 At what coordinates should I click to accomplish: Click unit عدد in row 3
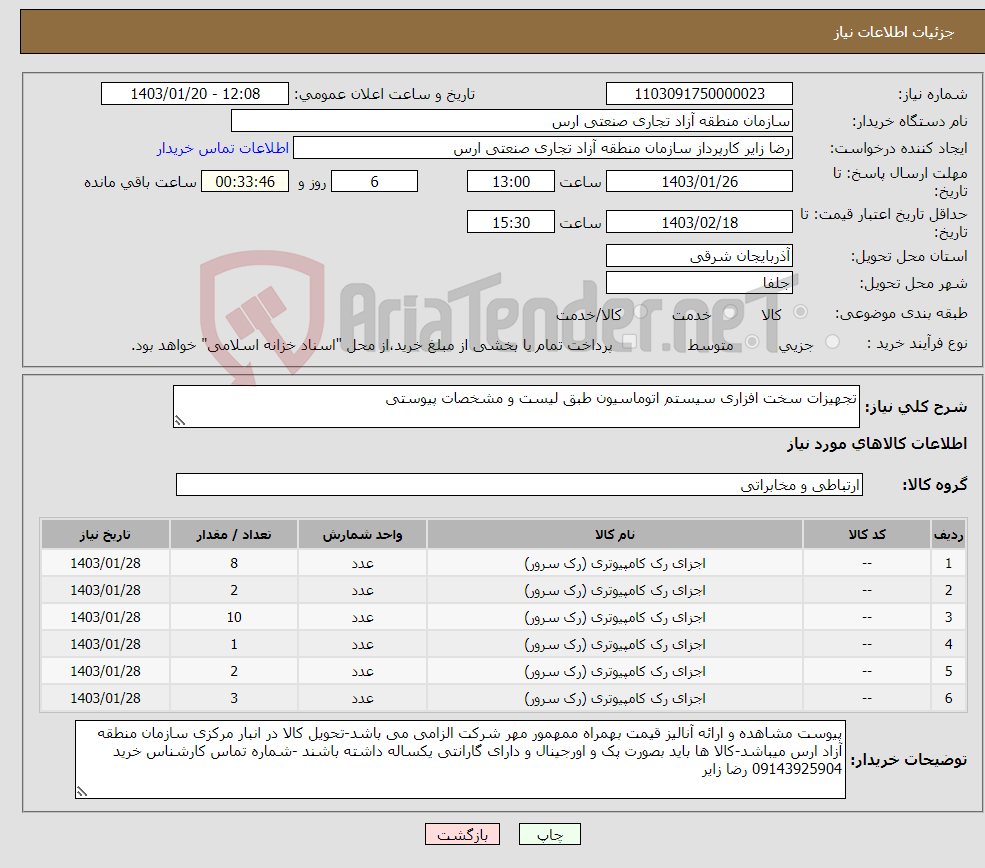tap(362, 617)
